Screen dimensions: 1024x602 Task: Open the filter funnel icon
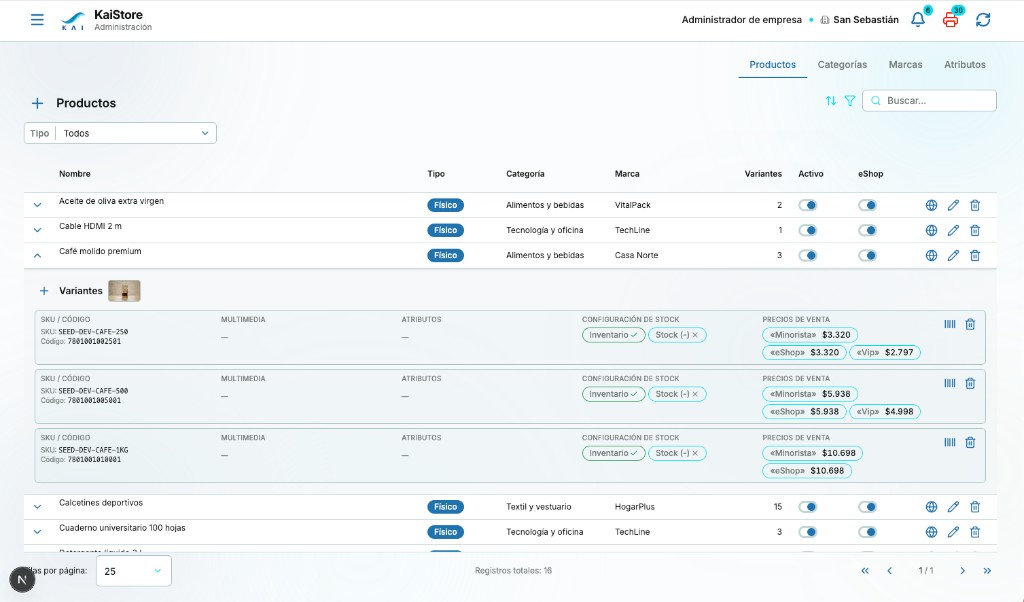[850, 101]
